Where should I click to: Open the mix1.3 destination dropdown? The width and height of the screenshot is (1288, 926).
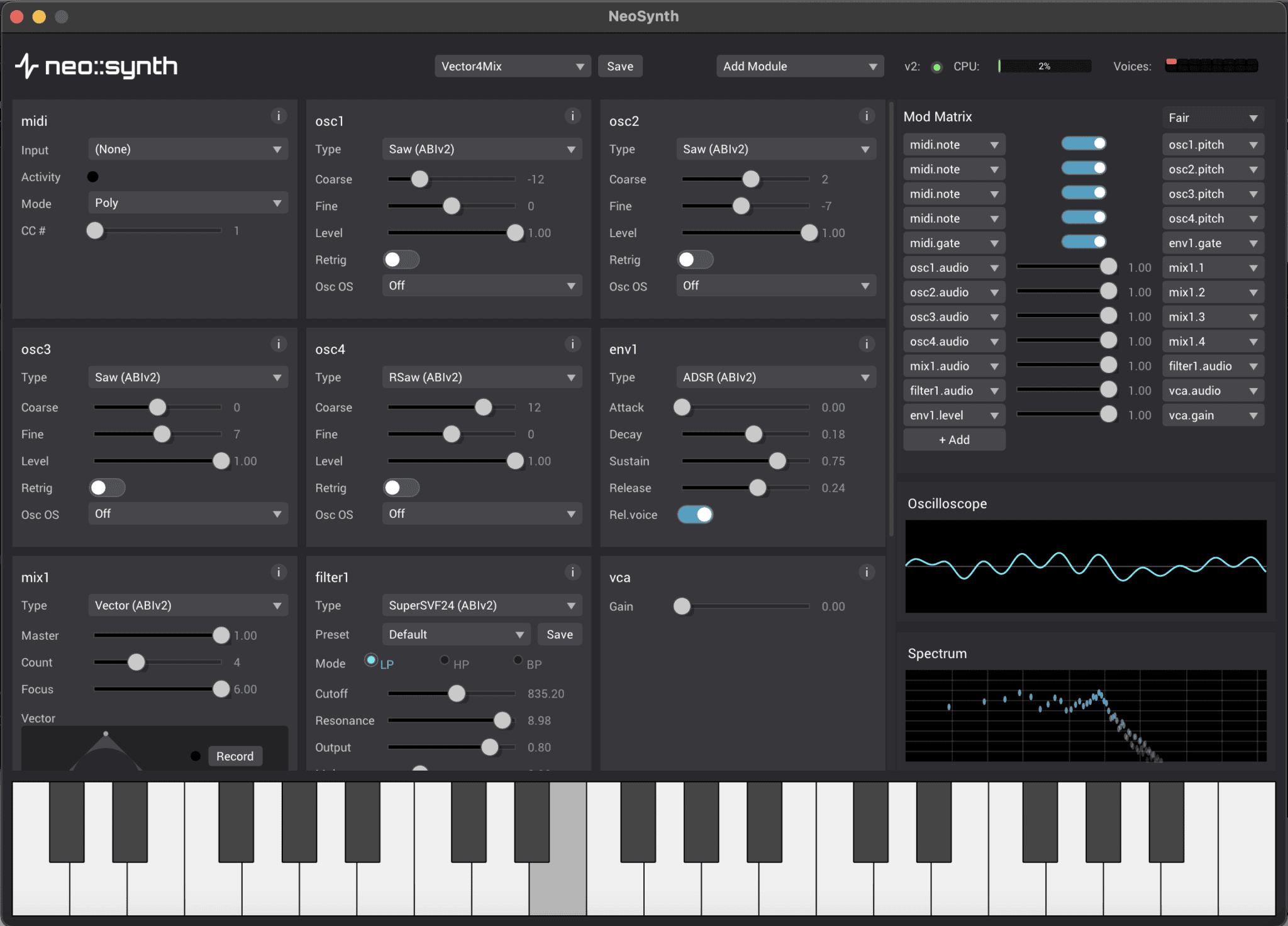point(1213,317)
